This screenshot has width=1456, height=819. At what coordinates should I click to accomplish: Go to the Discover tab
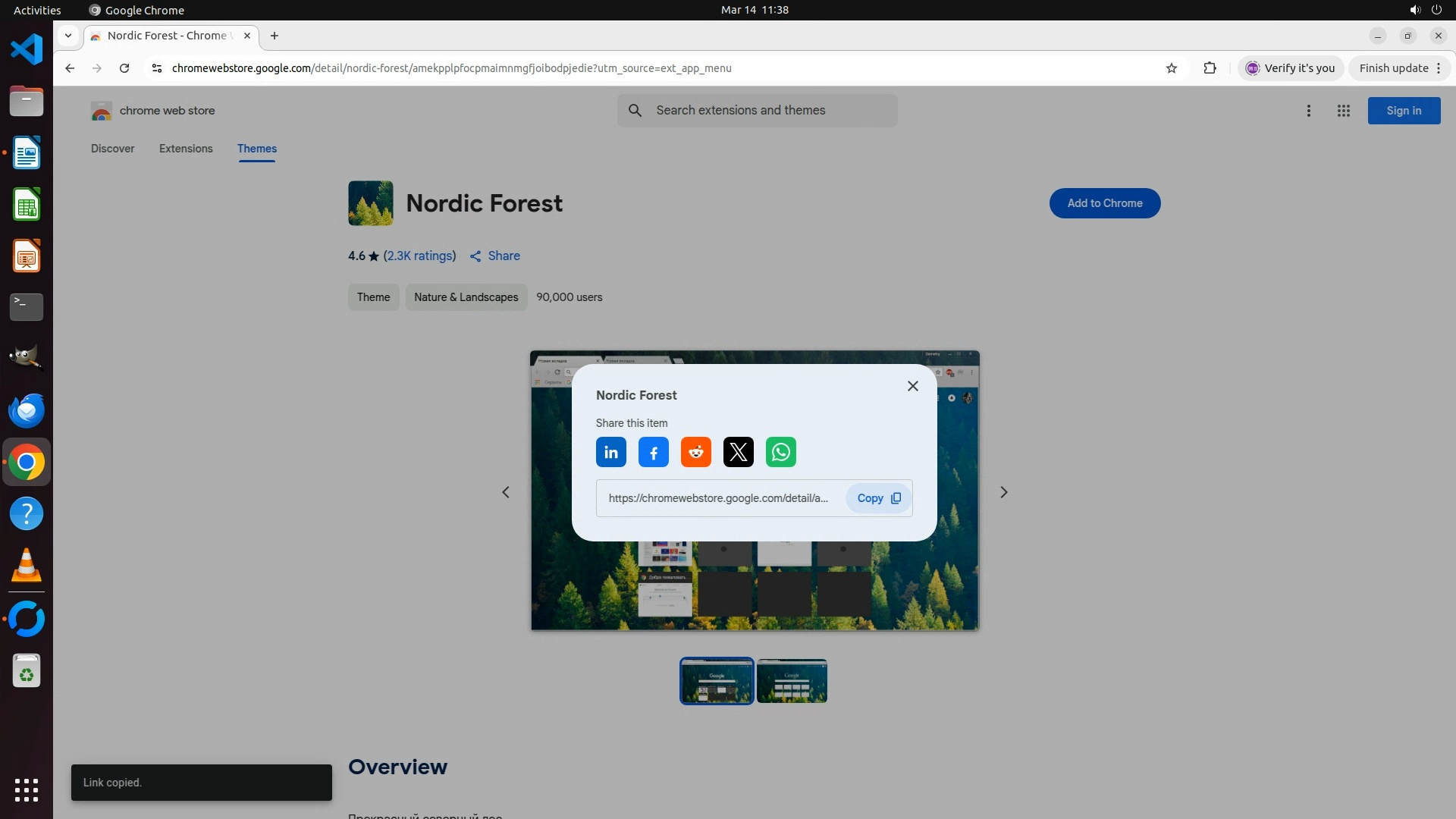(x=112, y=149)
